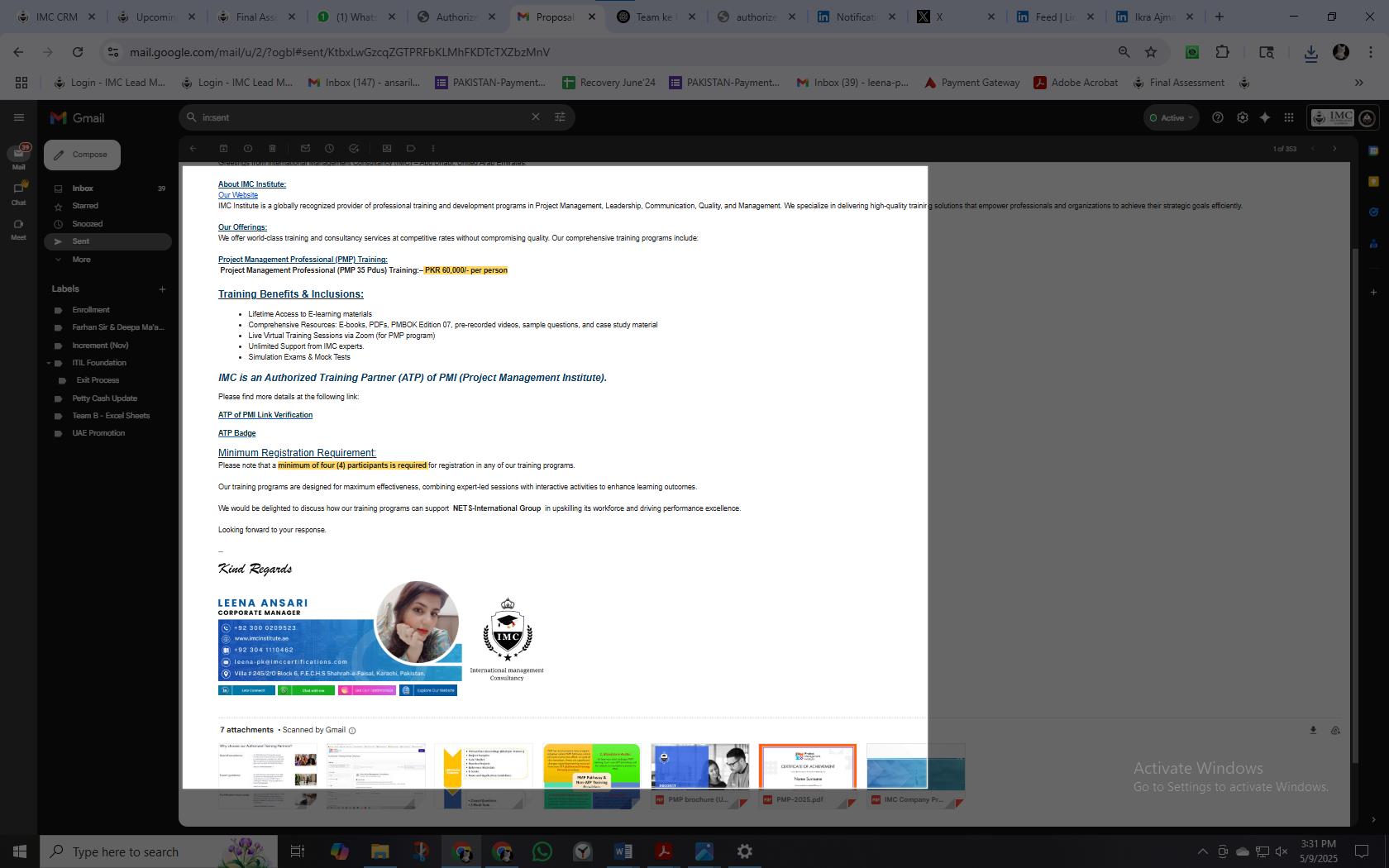Screen dimensions: 1389x868
Task: Open the Inbox folder
Action: coord(107,188)
